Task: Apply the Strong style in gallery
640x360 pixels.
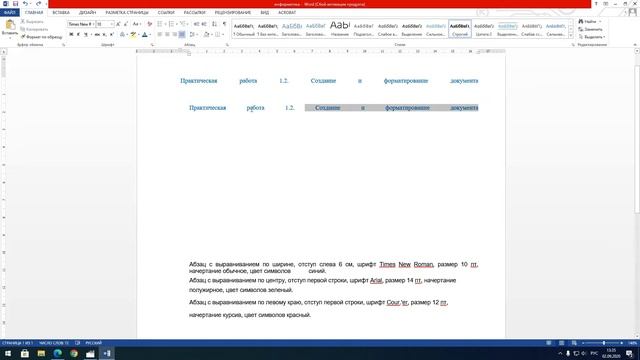Action: click(460, 29)
